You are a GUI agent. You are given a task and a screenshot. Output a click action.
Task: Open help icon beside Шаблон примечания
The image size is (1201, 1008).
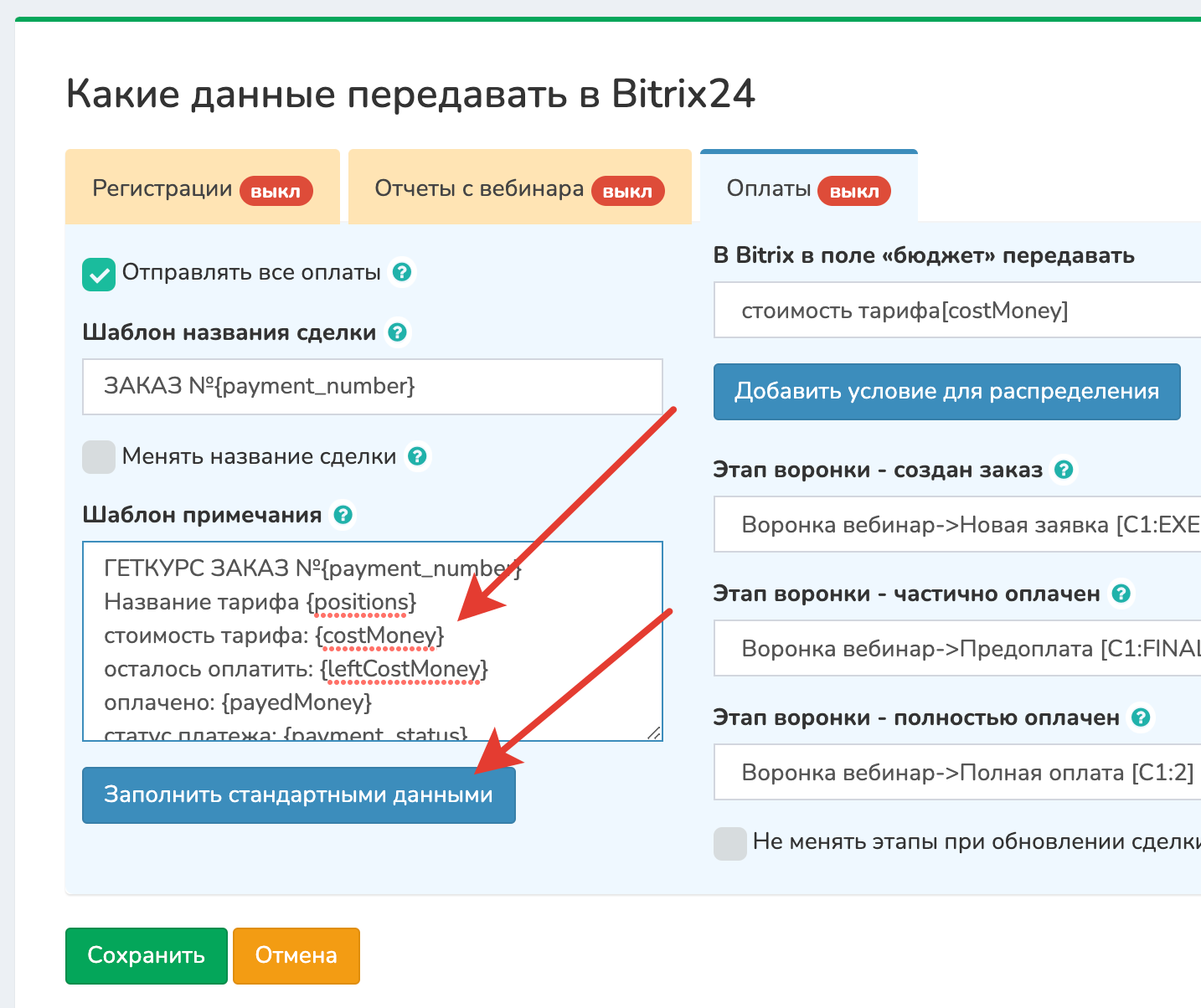tap(343, 515)
